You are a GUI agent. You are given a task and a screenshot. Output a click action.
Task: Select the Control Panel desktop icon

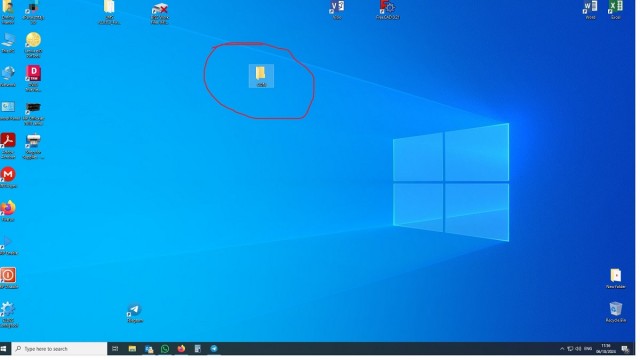tap(8, 111)
